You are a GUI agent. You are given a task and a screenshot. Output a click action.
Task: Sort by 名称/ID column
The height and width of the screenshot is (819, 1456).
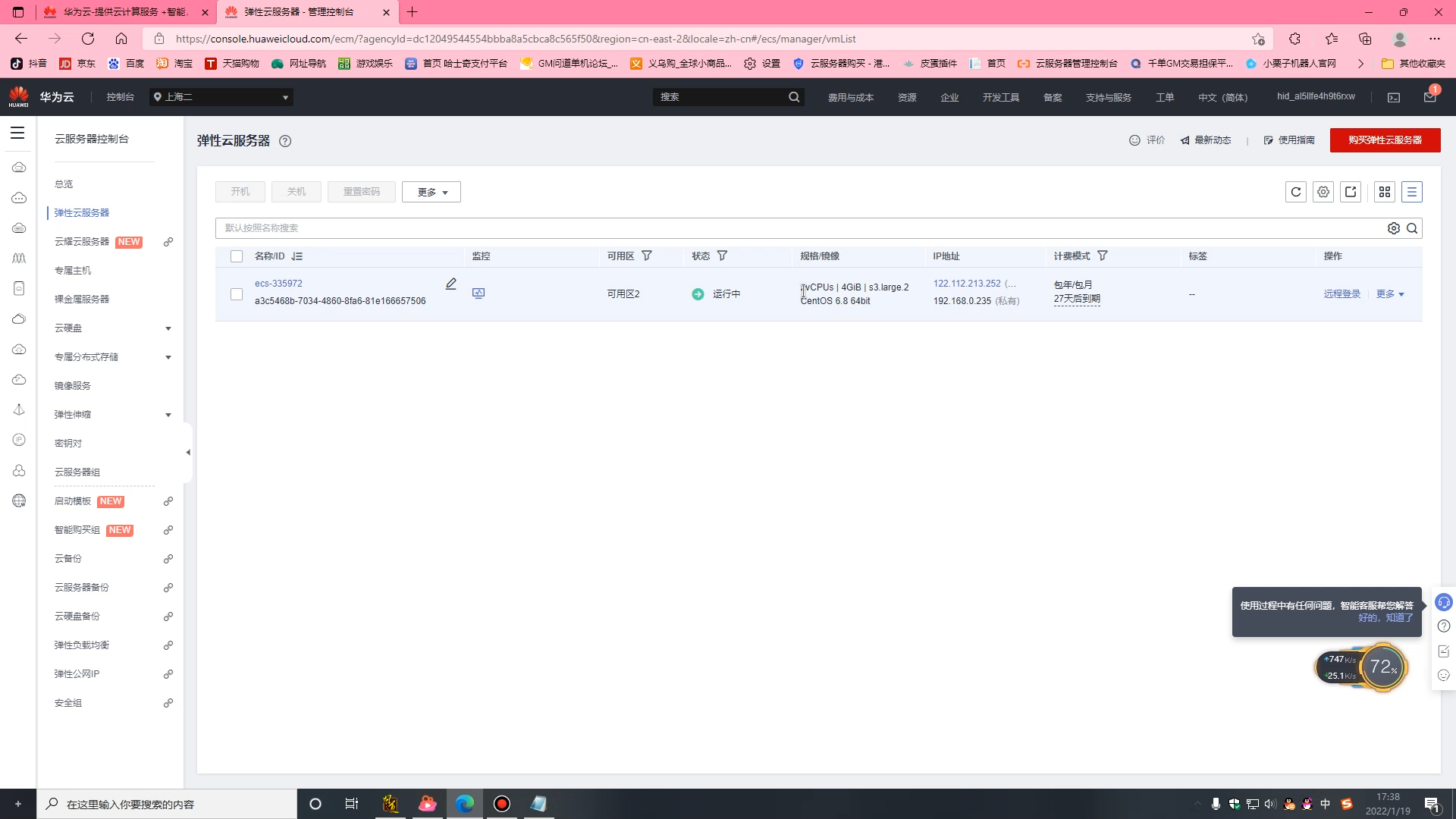click(x=297, y=256)
